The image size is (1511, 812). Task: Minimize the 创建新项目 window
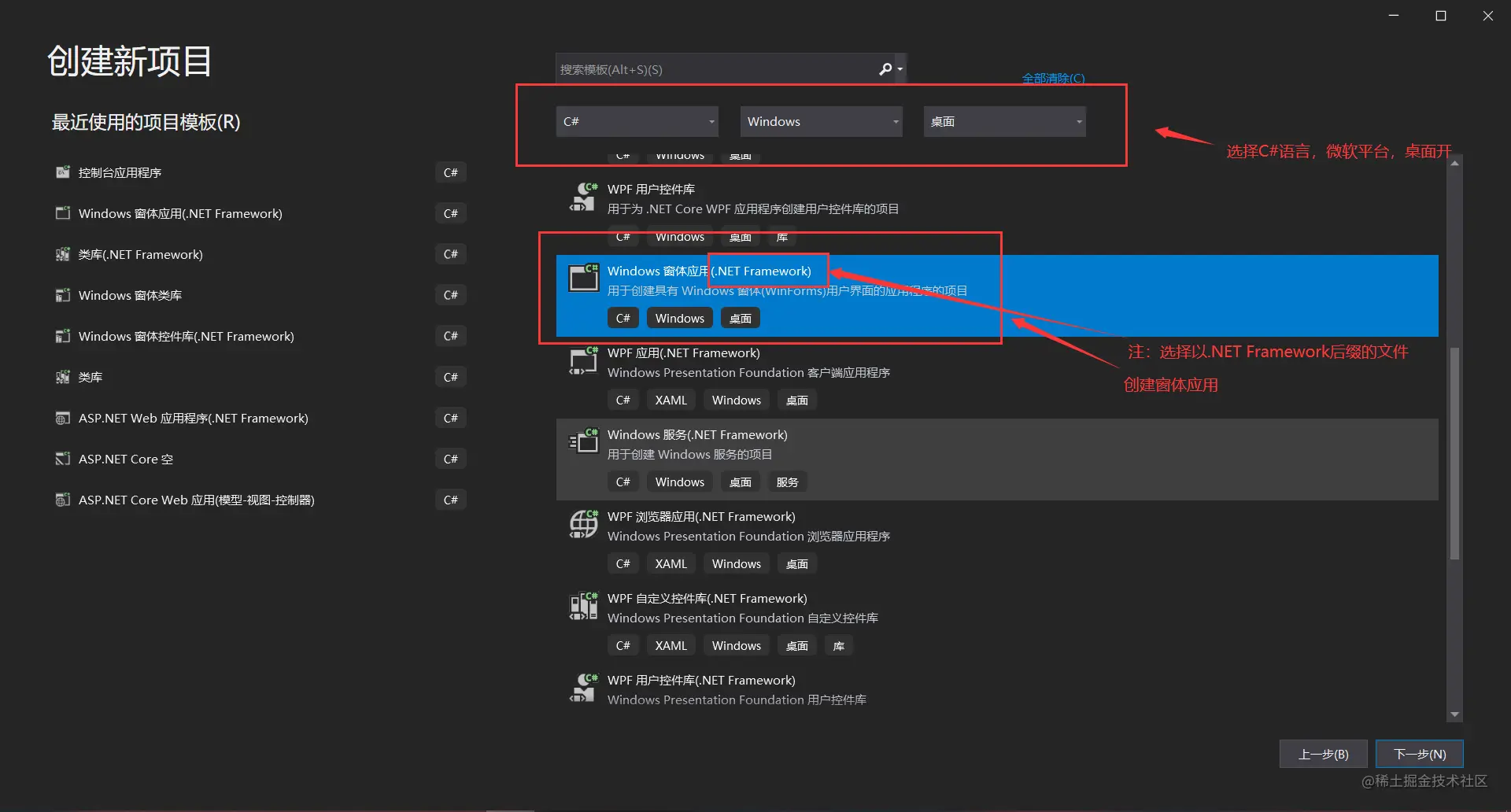[1394, 16]
